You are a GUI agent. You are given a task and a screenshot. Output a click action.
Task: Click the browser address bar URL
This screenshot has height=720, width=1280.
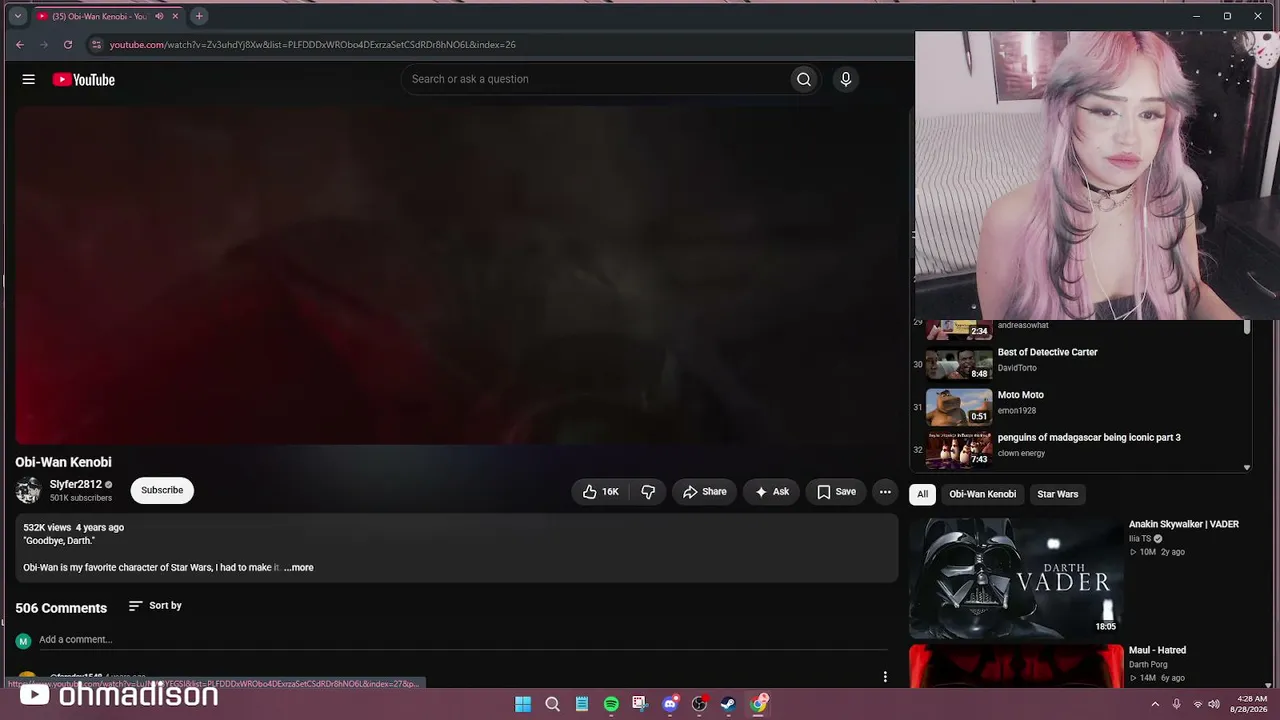[x=313, y=45]
